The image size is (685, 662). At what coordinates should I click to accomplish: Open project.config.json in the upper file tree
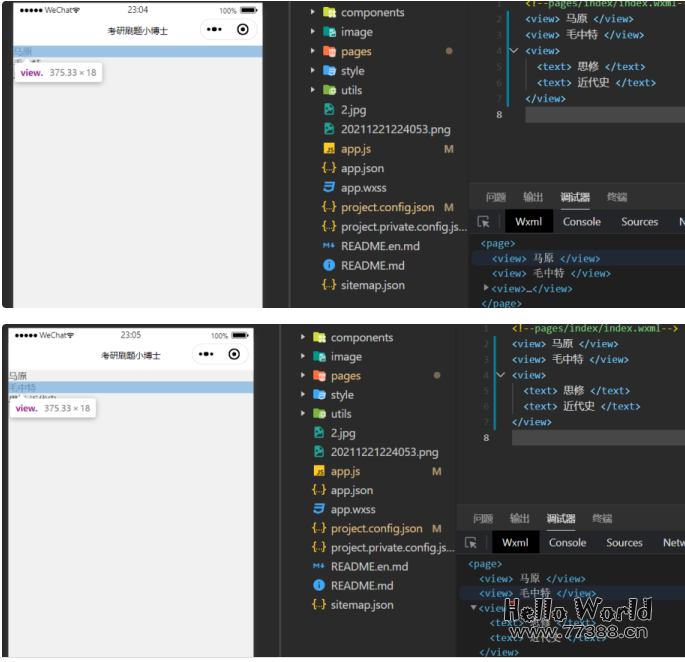[387, 207]
